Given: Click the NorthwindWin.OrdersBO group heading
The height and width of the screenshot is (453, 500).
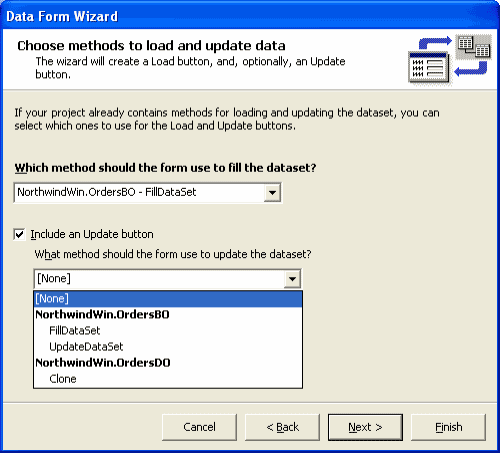Looking at the screenshot, I should pos(102,315).
